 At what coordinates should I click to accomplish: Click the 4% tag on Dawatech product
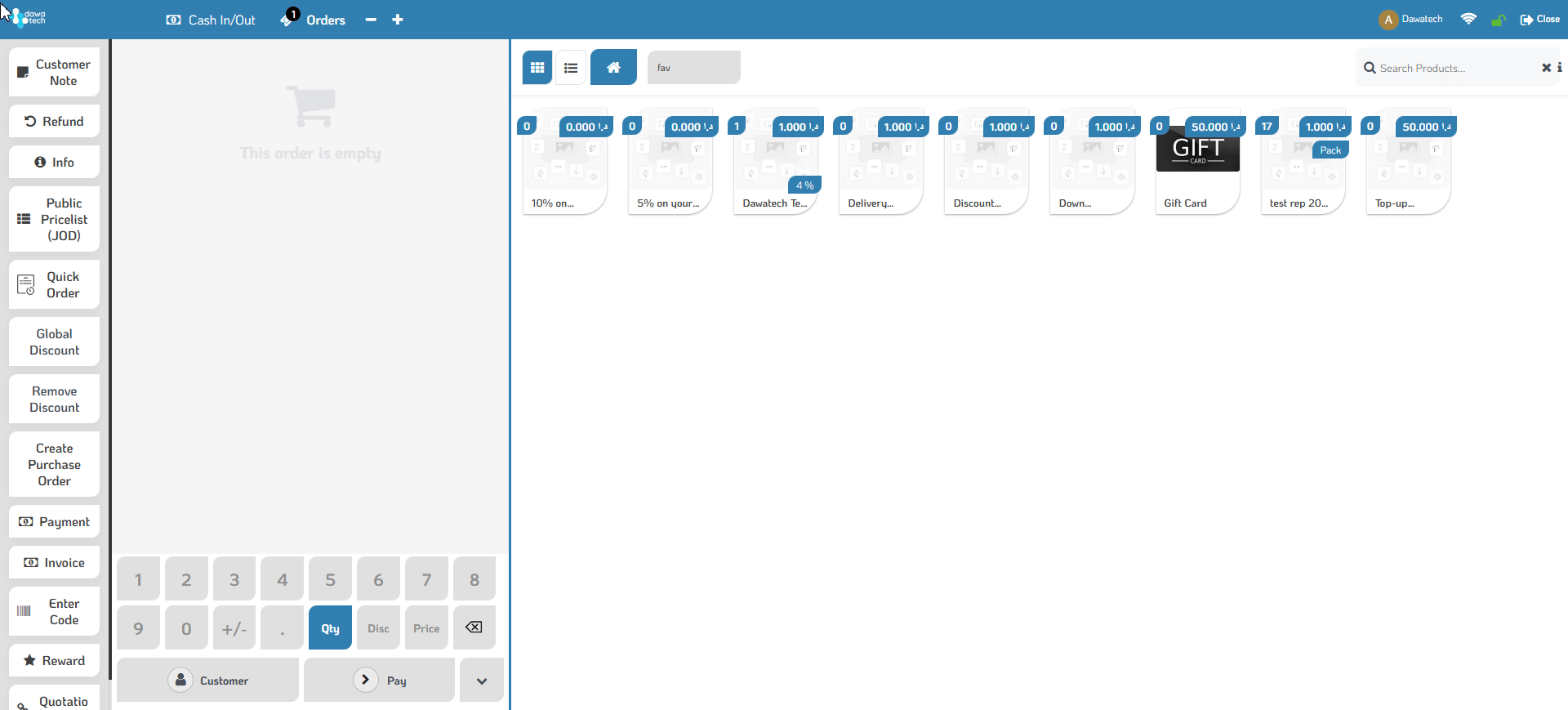click(804, 185)
